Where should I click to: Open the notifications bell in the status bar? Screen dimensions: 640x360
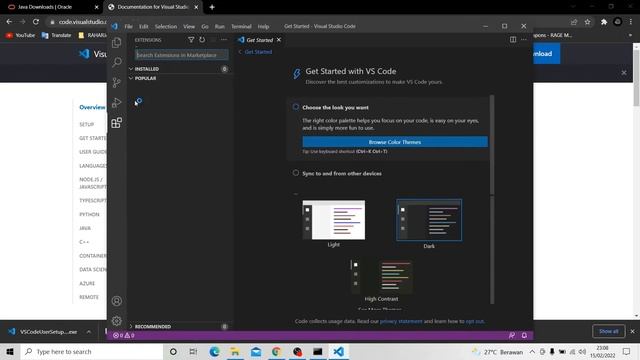tap(524, 335)
